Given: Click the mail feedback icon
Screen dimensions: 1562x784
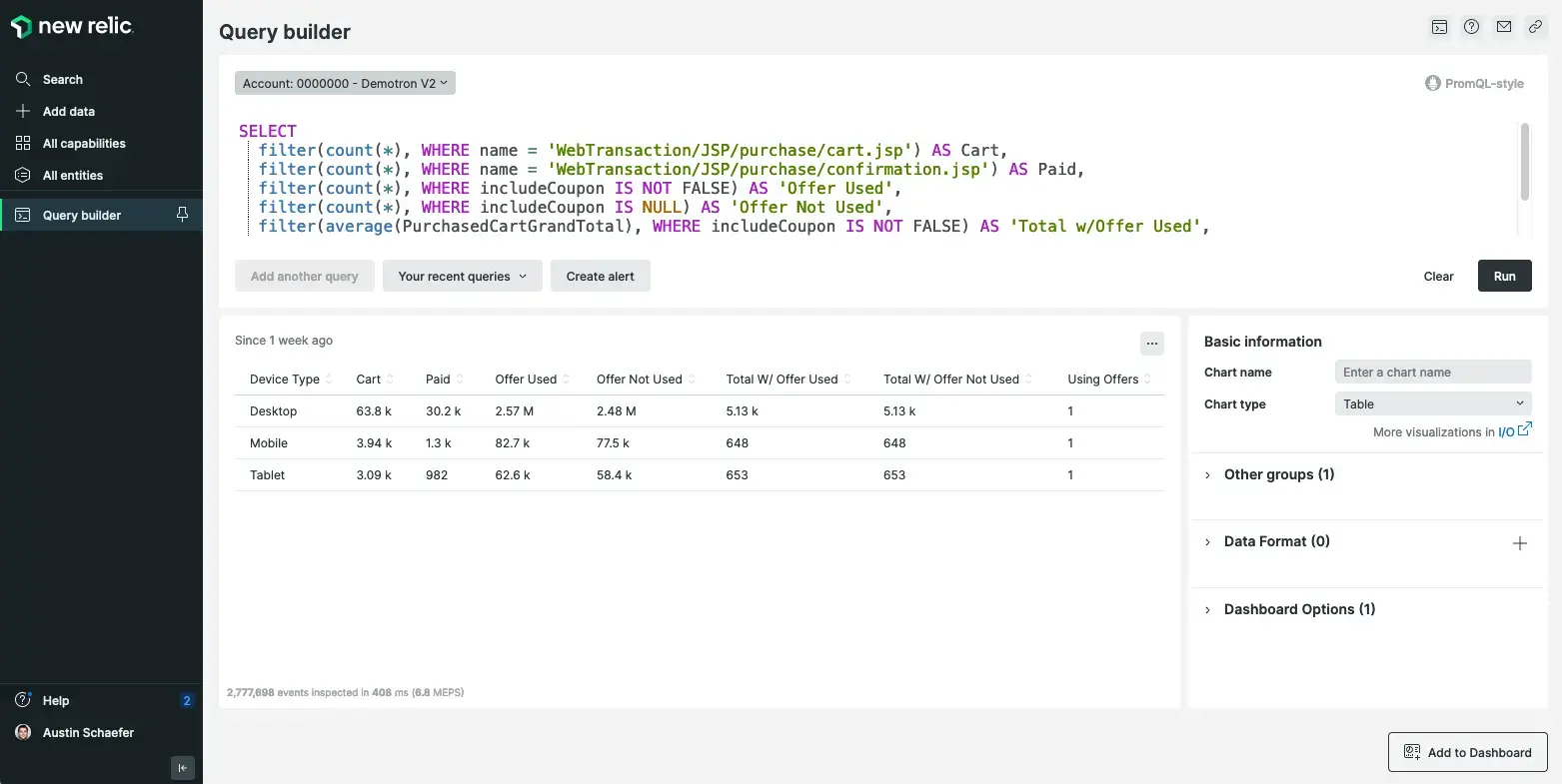Looking at the screenshot, I should pyautogui.click(x=1503, y=27).
